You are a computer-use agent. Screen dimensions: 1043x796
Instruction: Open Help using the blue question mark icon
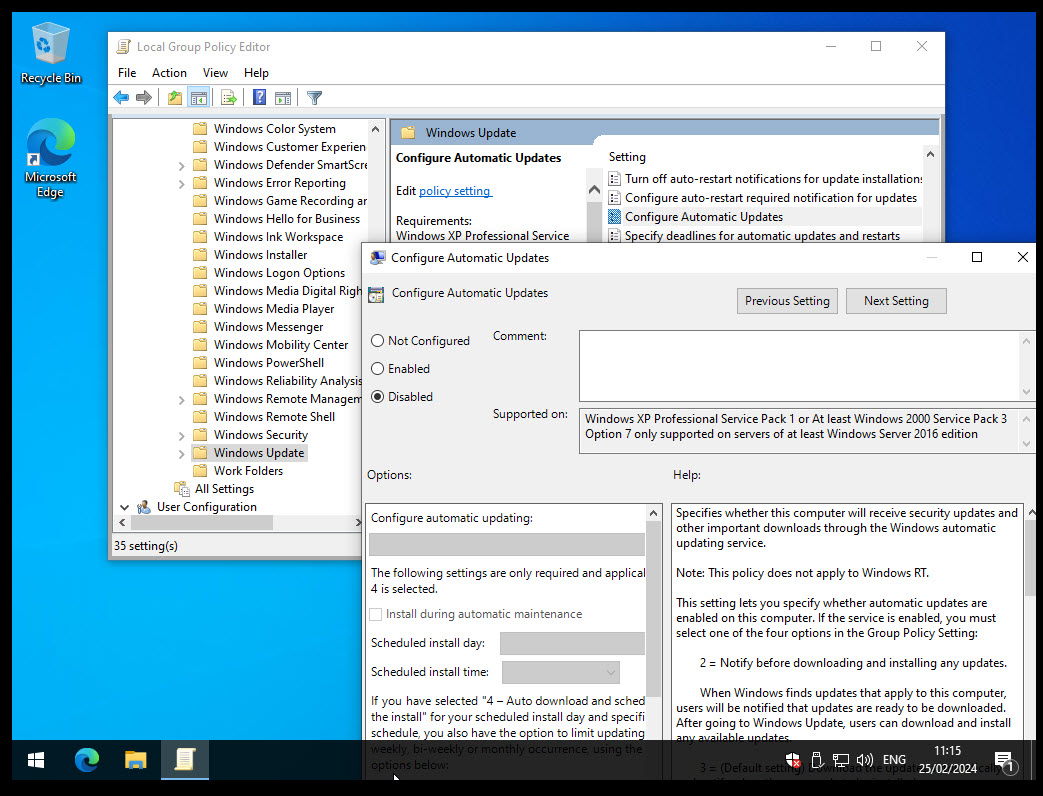(259, 97)
